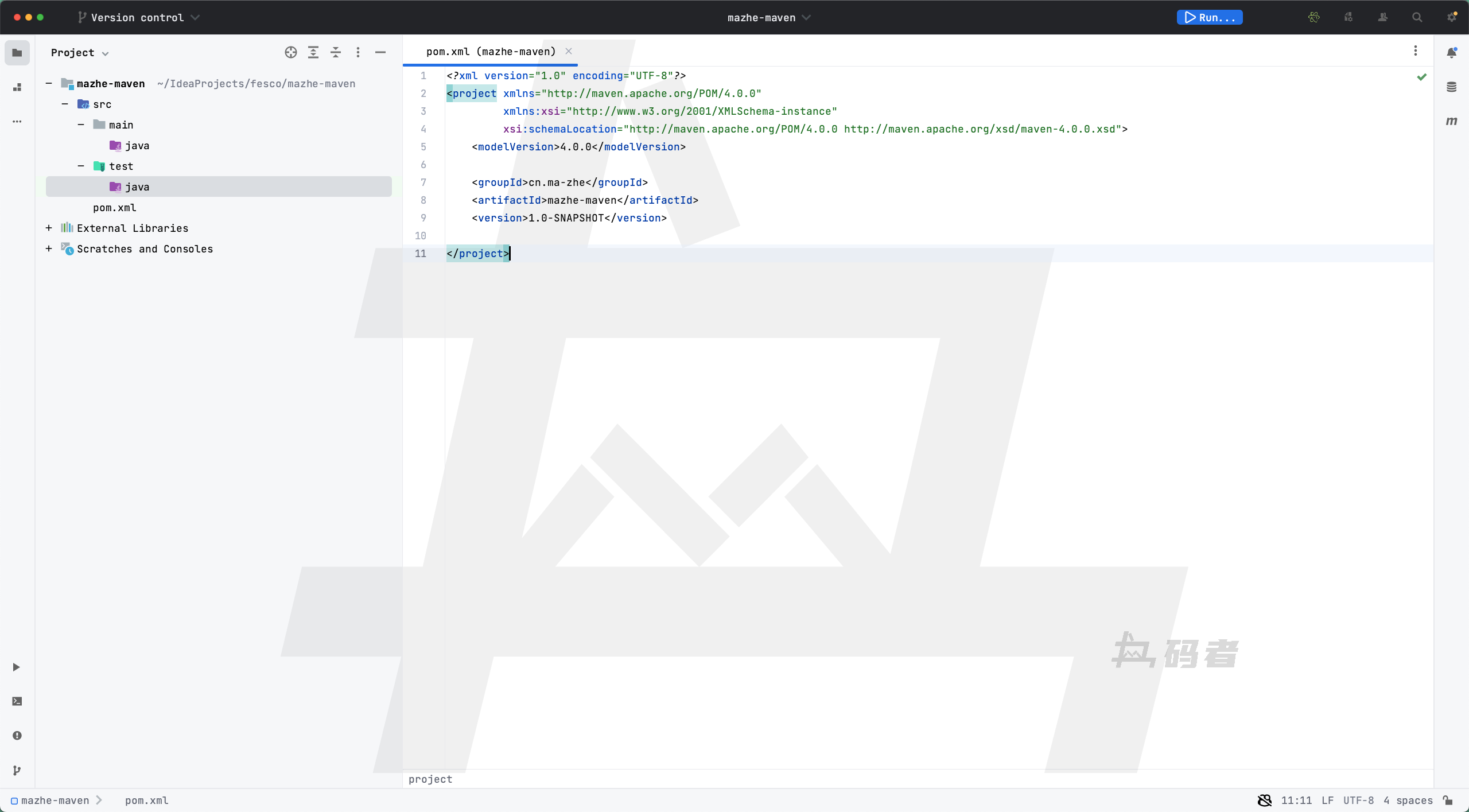Open the Structure tool window icon

[x=17, y=87]
